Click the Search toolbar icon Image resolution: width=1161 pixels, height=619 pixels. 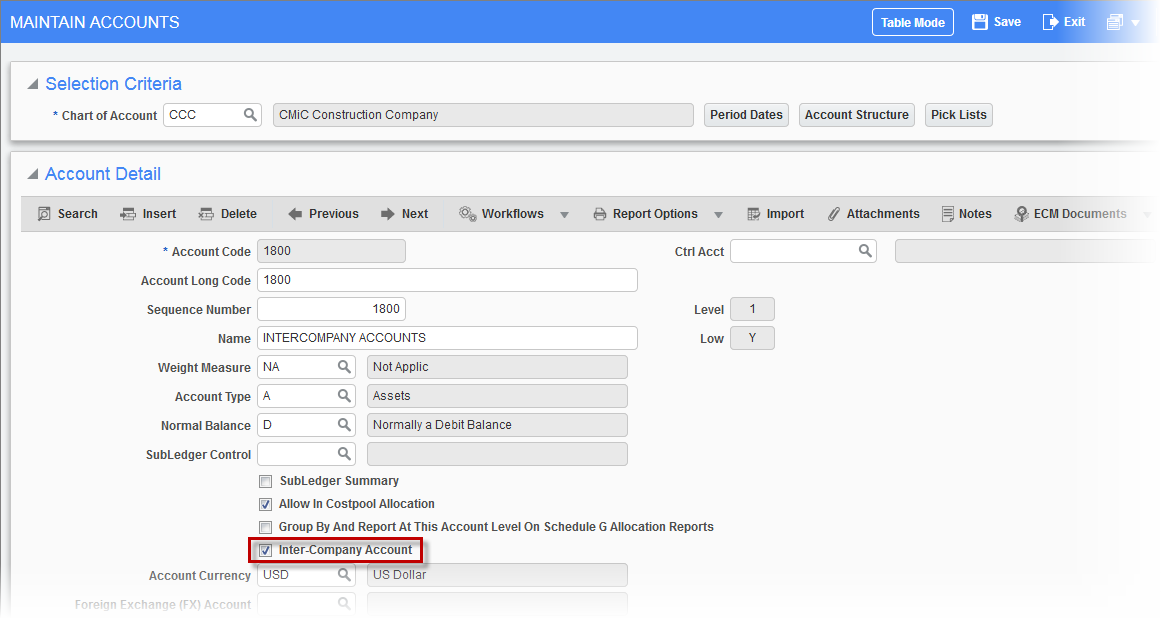pos(44,214)
